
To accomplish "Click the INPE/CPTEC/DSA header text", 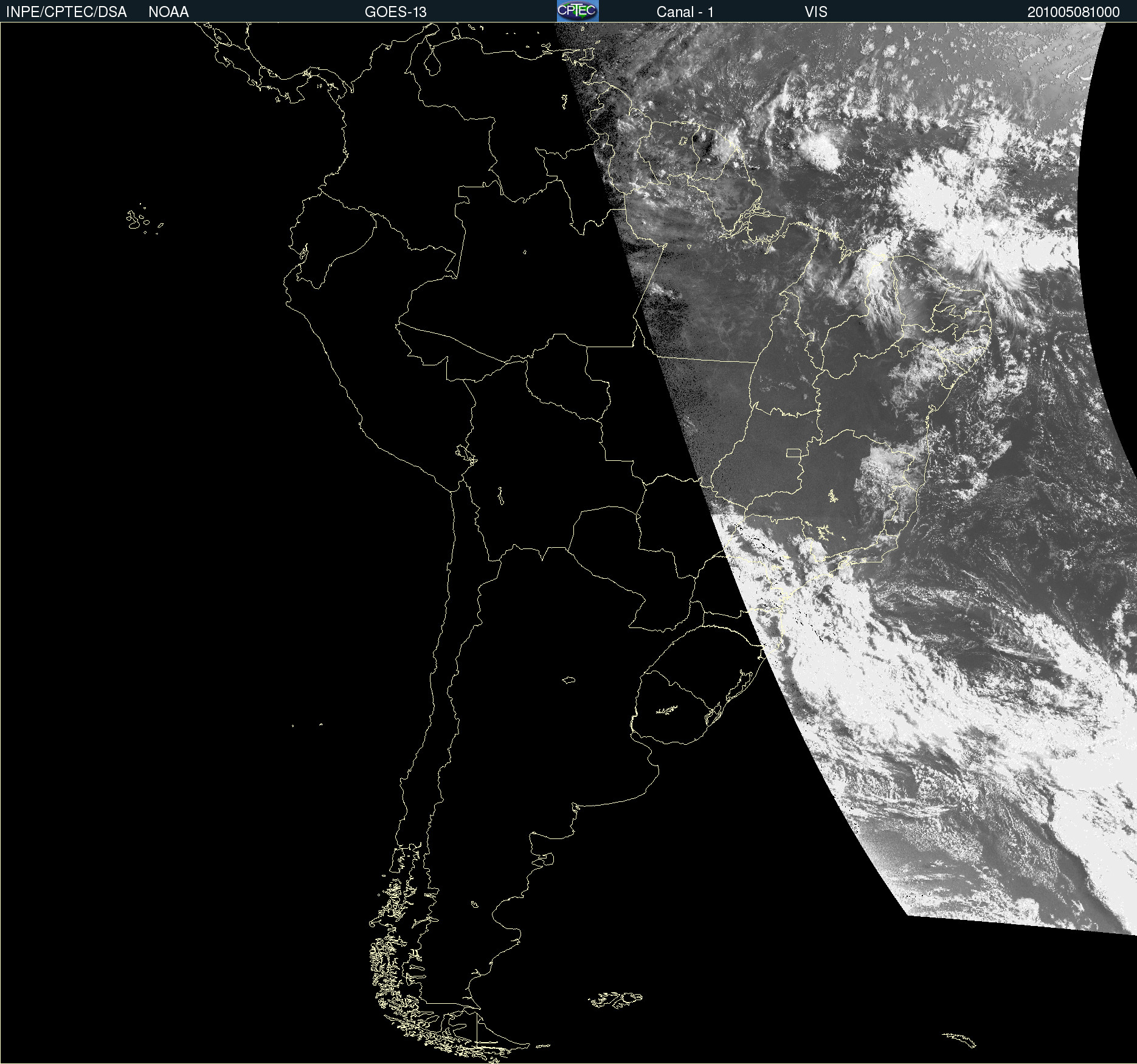I will [66, 12].
